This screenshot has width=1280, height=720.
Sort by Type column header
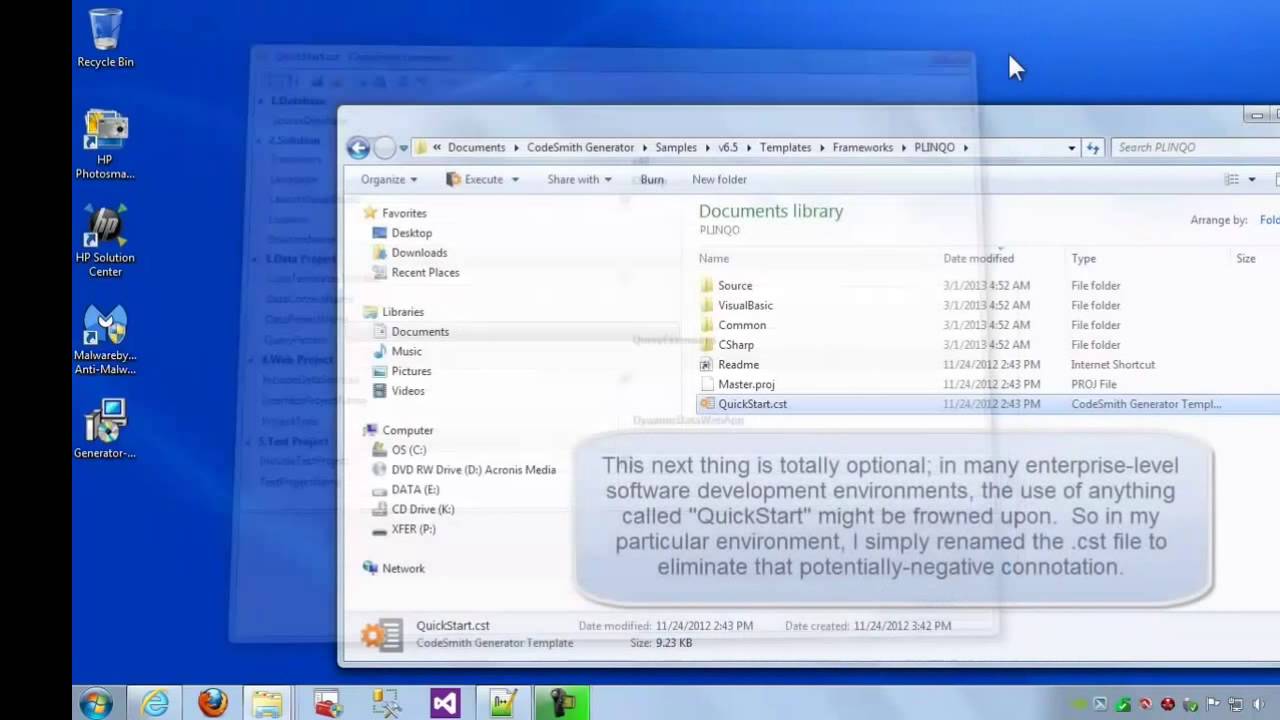[1084, 258]
